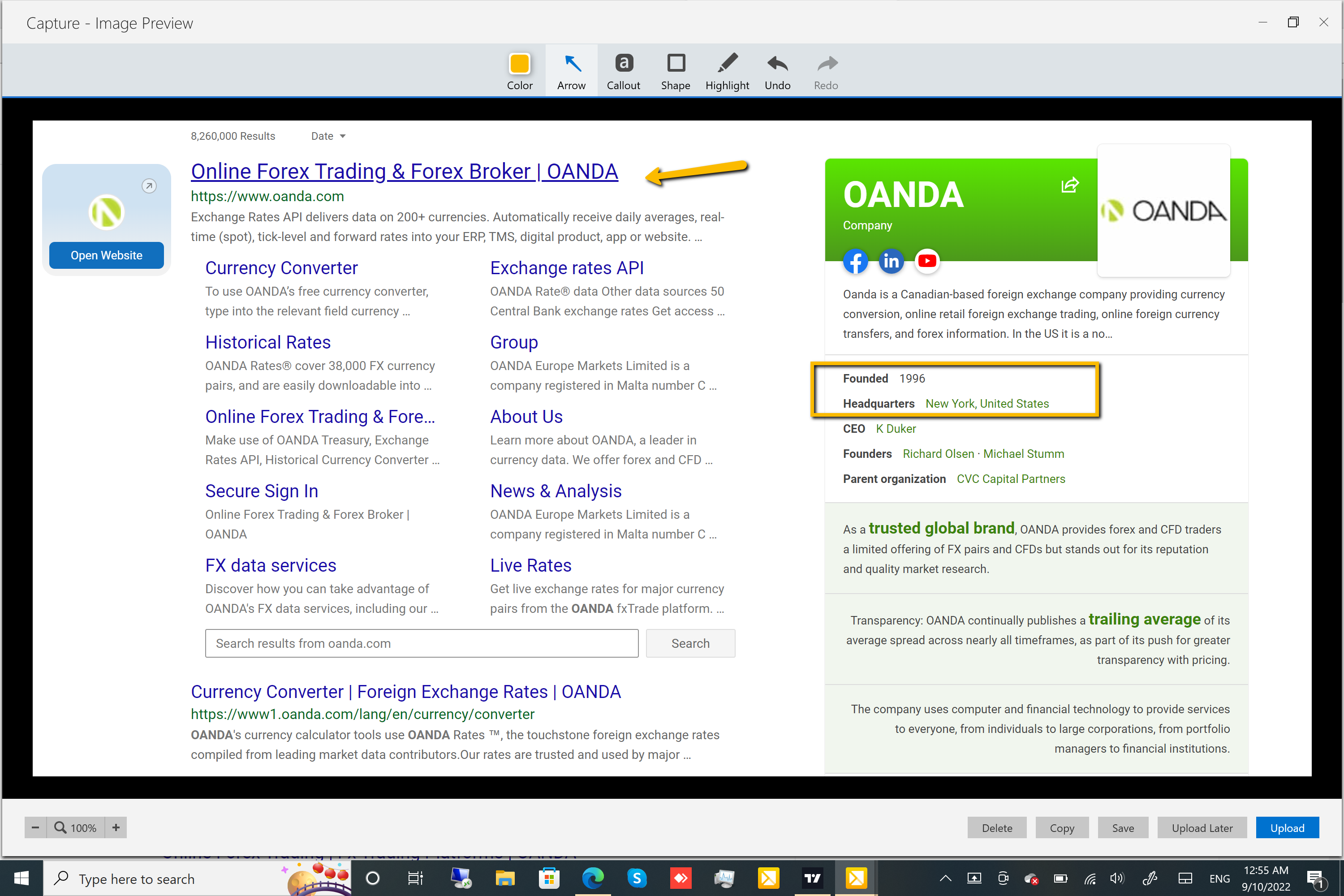Upload the capture now
The height and width of the screenshot is (896, 1344).
(1287, 827)
